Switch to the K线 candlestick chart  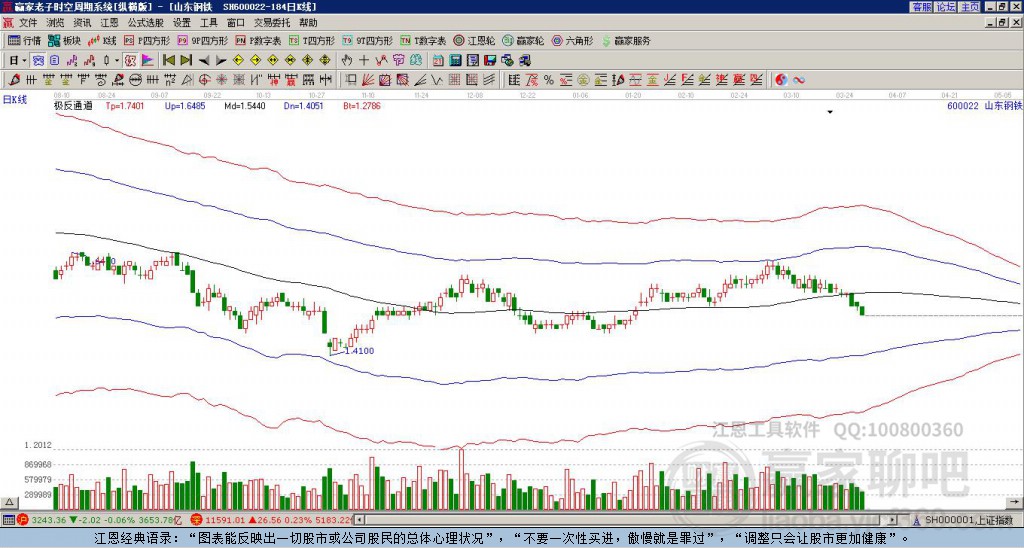coord(102,40)
